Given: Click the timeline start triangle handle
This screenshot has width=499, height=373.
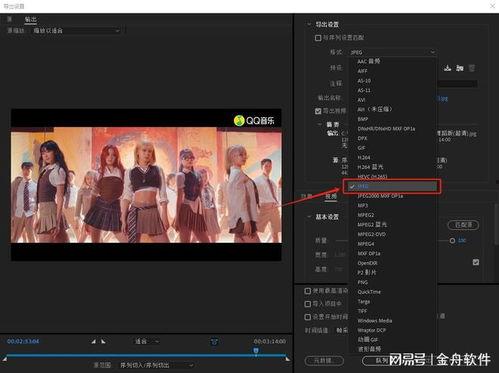Looking at the screenshot, I should click(5, 359).
